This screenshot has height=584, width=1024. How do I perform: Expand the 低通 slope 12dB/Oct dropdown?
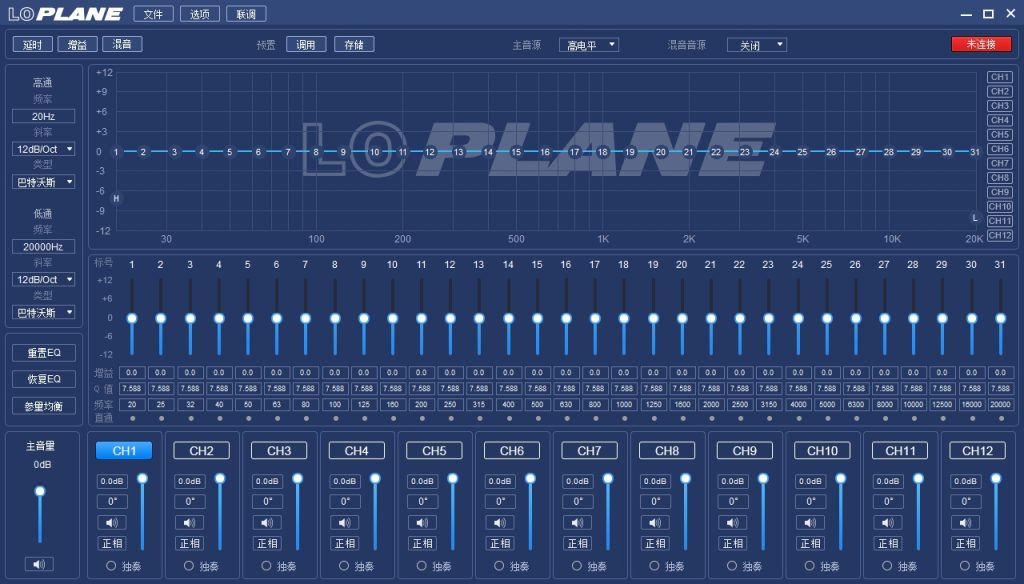click(x=43, y=280)
